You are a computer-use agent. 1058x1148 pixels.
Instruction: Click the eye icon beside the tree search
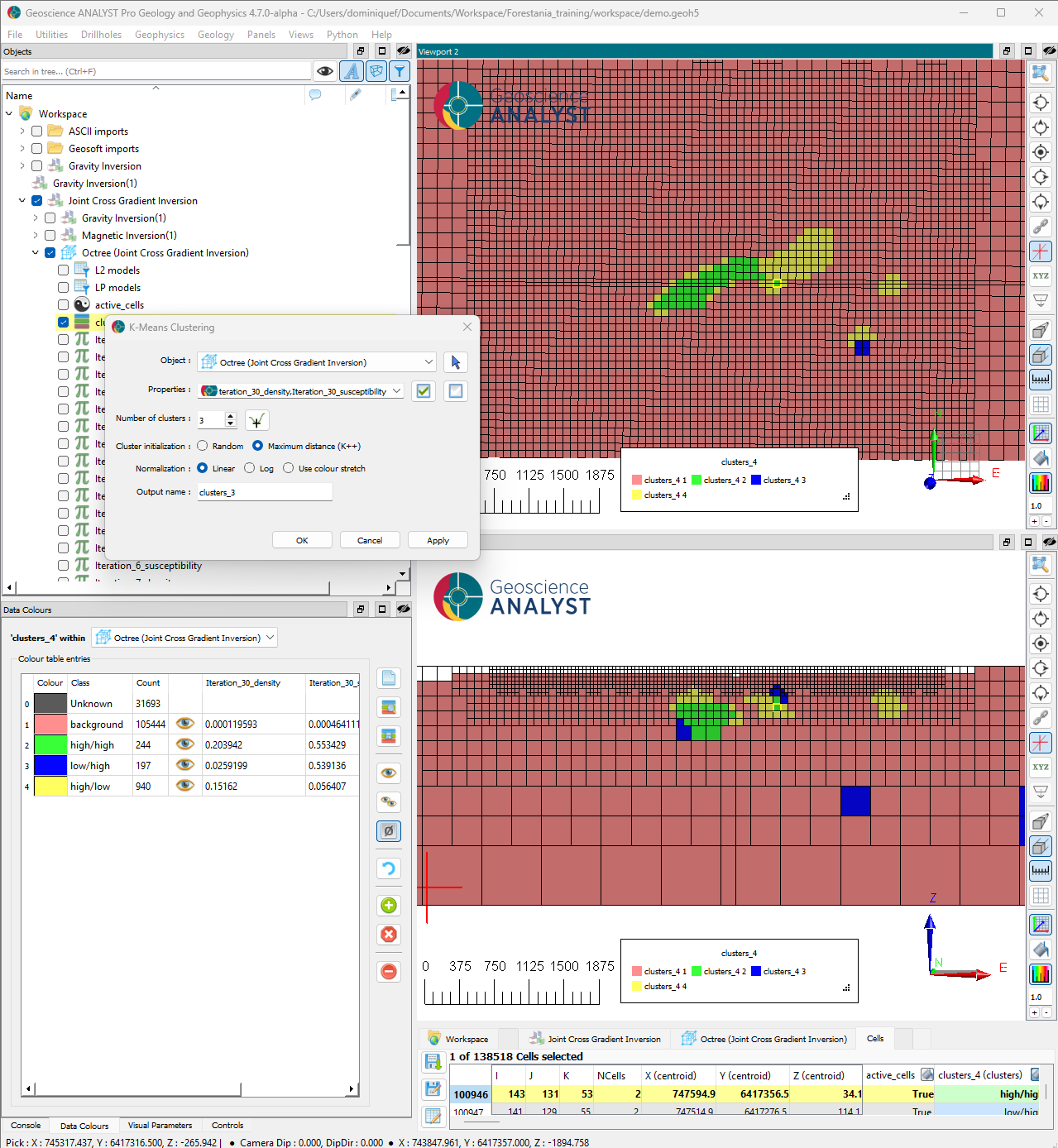325,71
